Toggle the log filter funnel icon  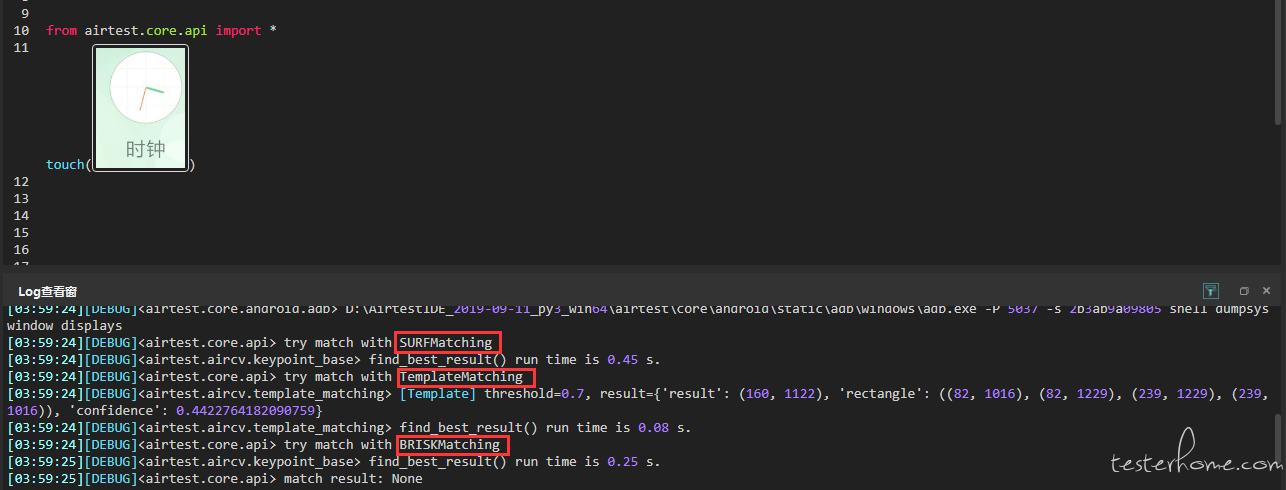click(1210, 291)
